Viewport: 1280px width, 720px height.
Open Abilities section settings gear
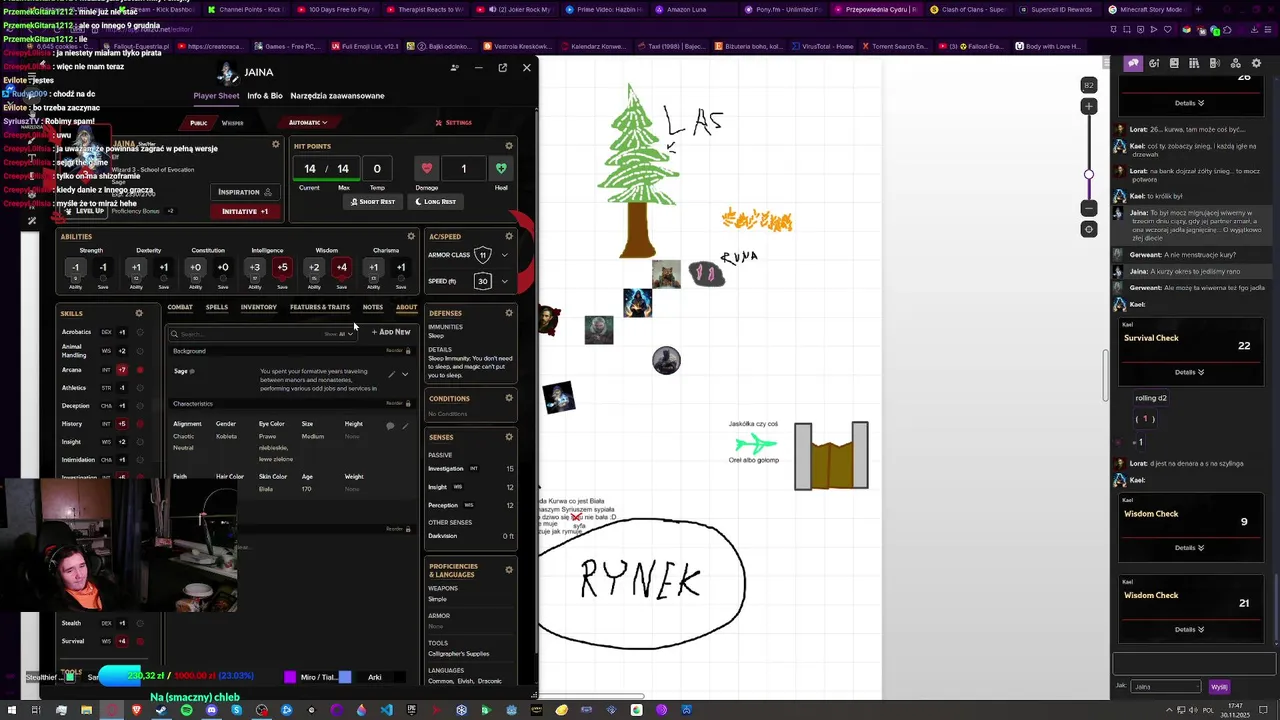(x=411, y=236)
